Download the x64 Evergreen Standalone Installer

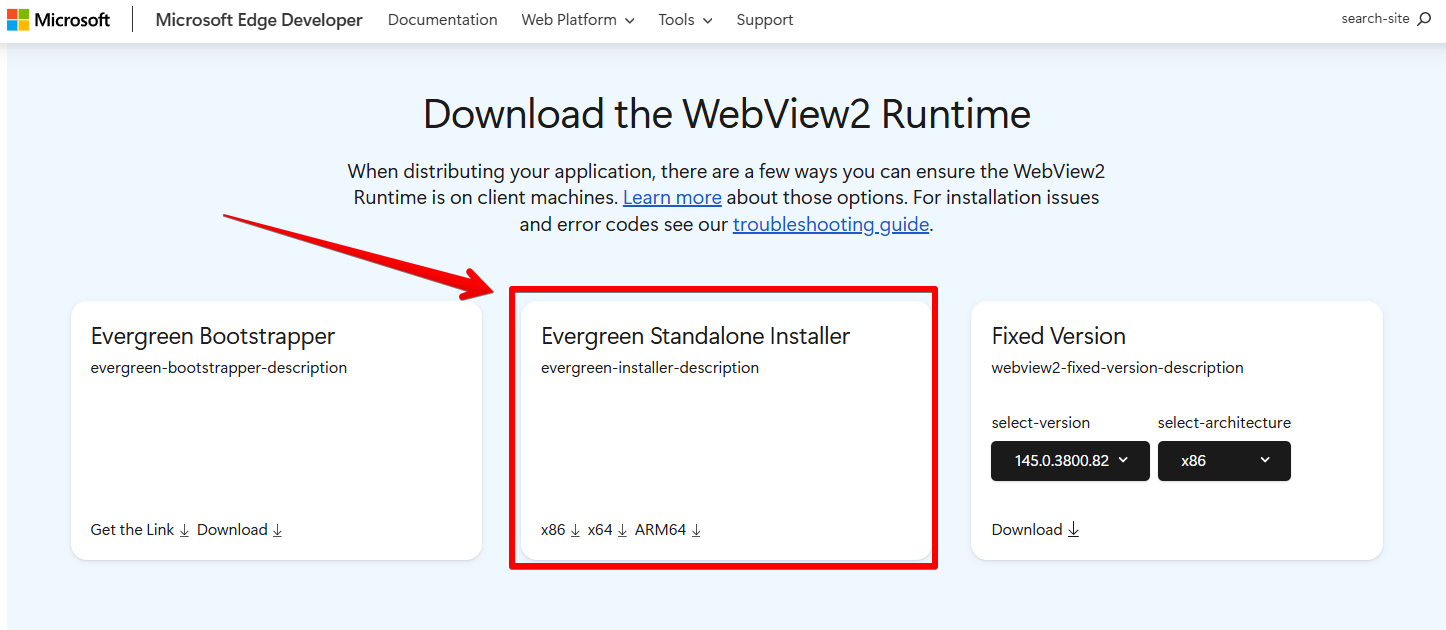coord(600,530)
